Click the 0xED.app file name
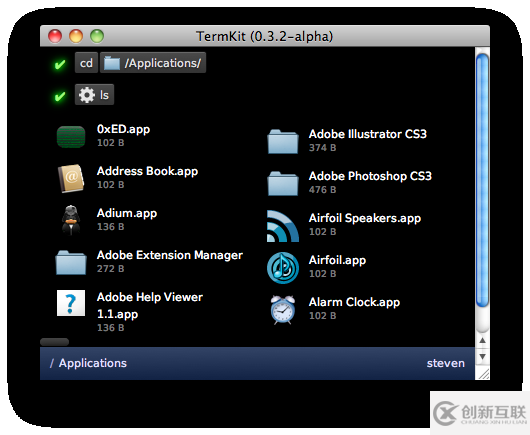The width and height of the screenshot is (530, 435). point(123,129)
